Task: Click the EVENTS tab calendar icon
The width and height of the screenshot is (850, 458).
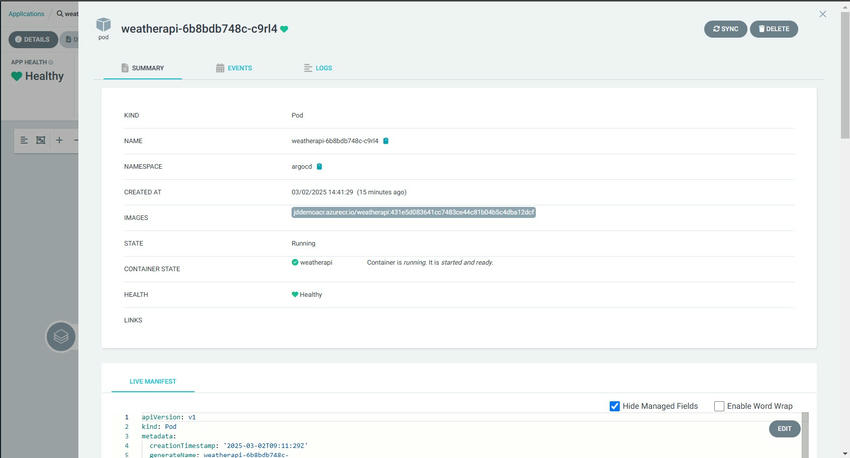Action: tap(220, 68)
